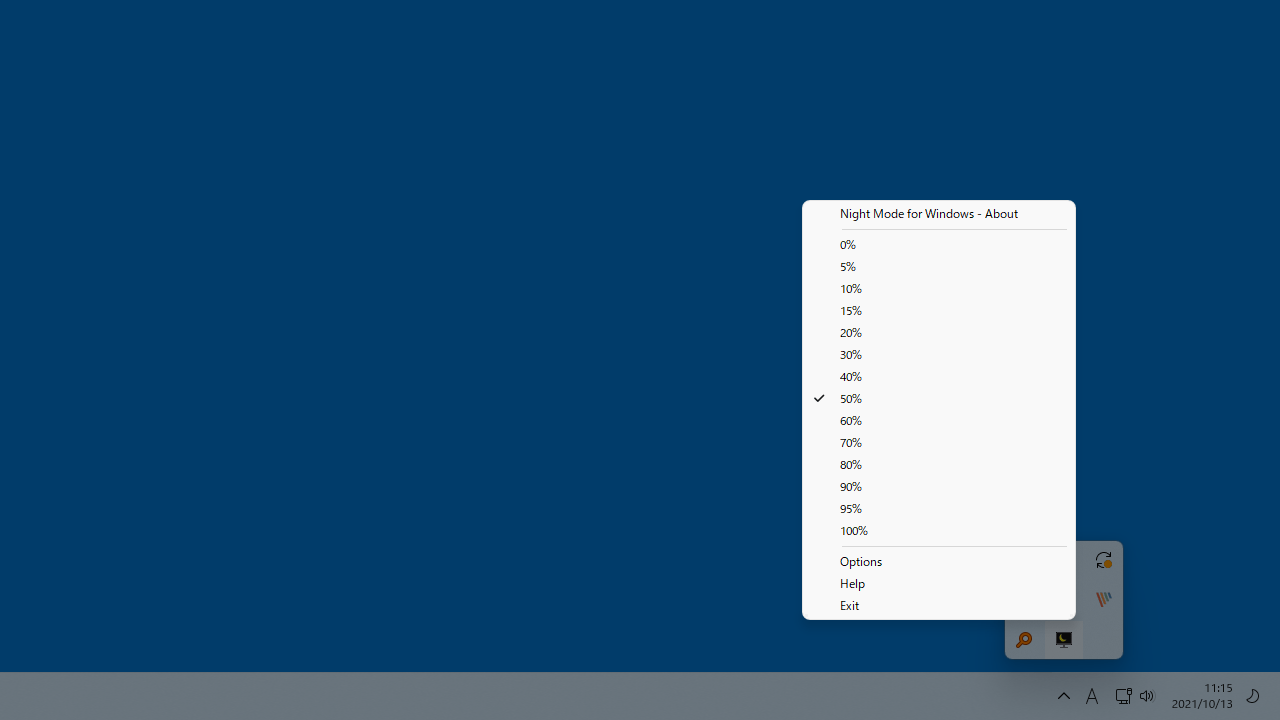
Task: Click the moon focus assist icon
Action: coord(1253,696)
